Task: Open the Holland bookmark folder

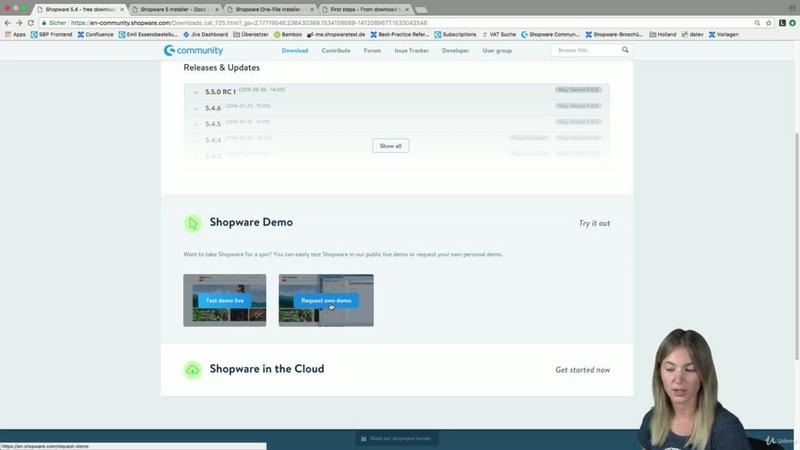Action: pyautogui.click(x=663, y=34)
